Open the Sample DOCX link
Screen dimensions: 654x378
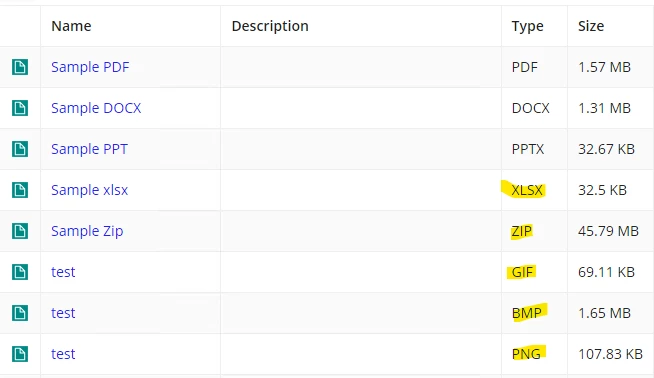click(x=96, y=108)
